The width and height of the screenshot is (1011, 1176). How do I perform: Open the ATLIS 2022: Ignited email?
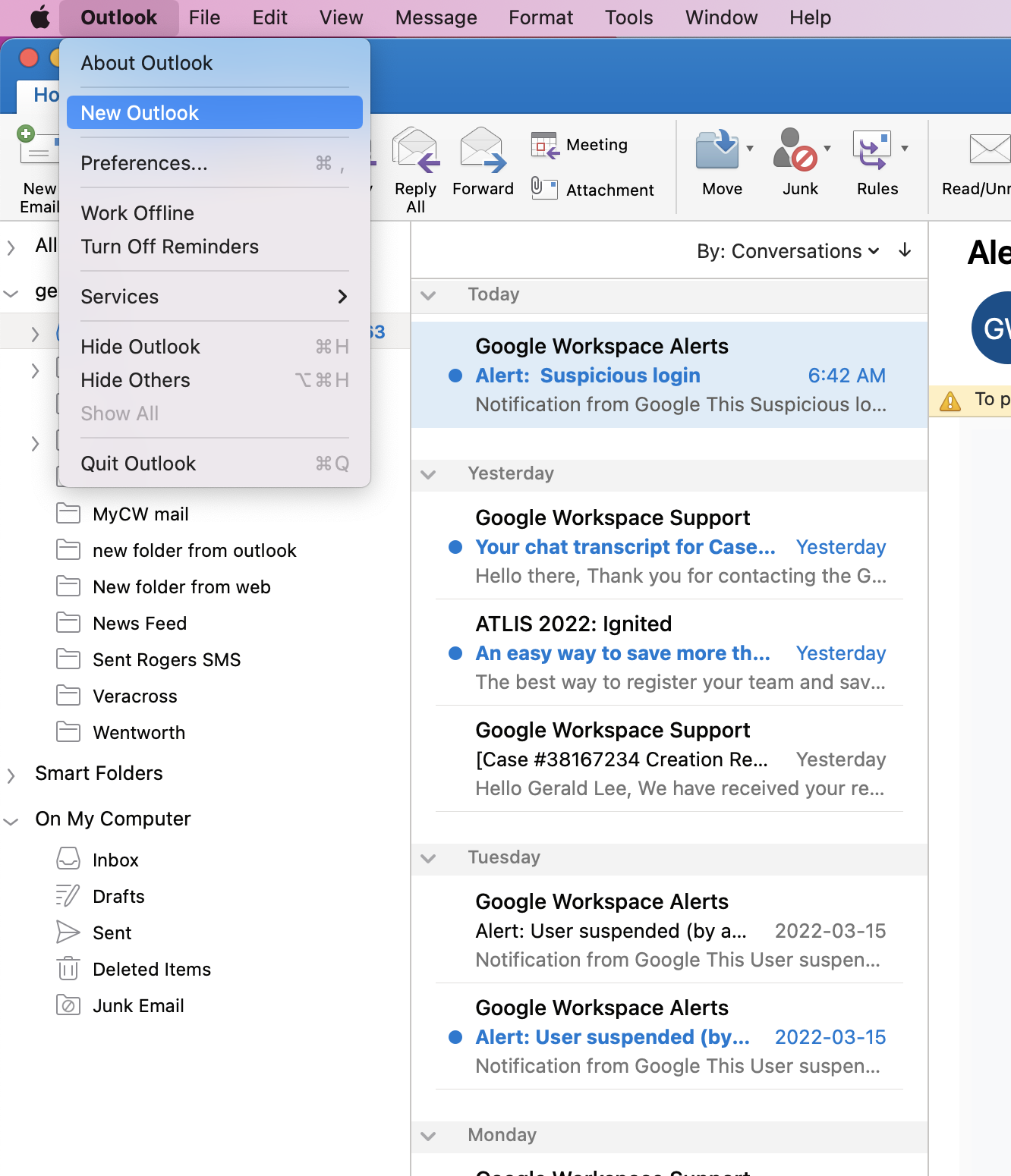[669, 652]
